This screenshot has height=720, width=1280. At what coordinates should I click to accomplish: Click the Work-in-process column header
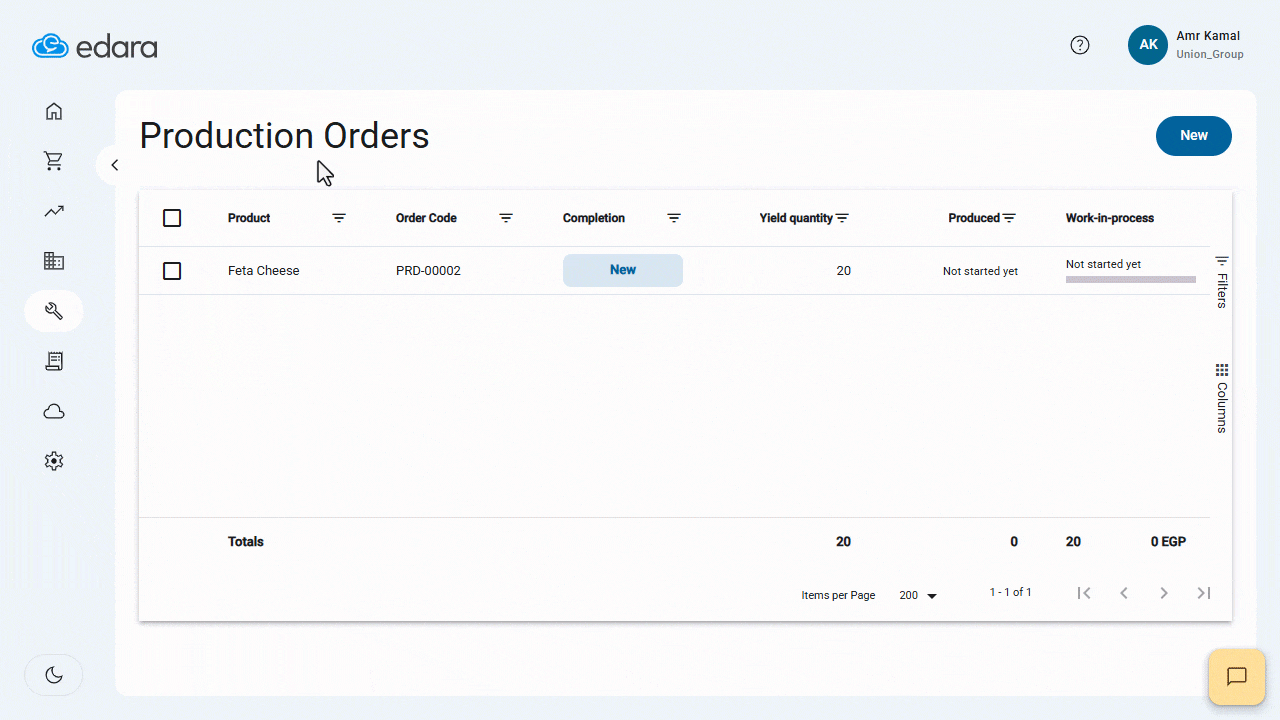click(1110, 218)
